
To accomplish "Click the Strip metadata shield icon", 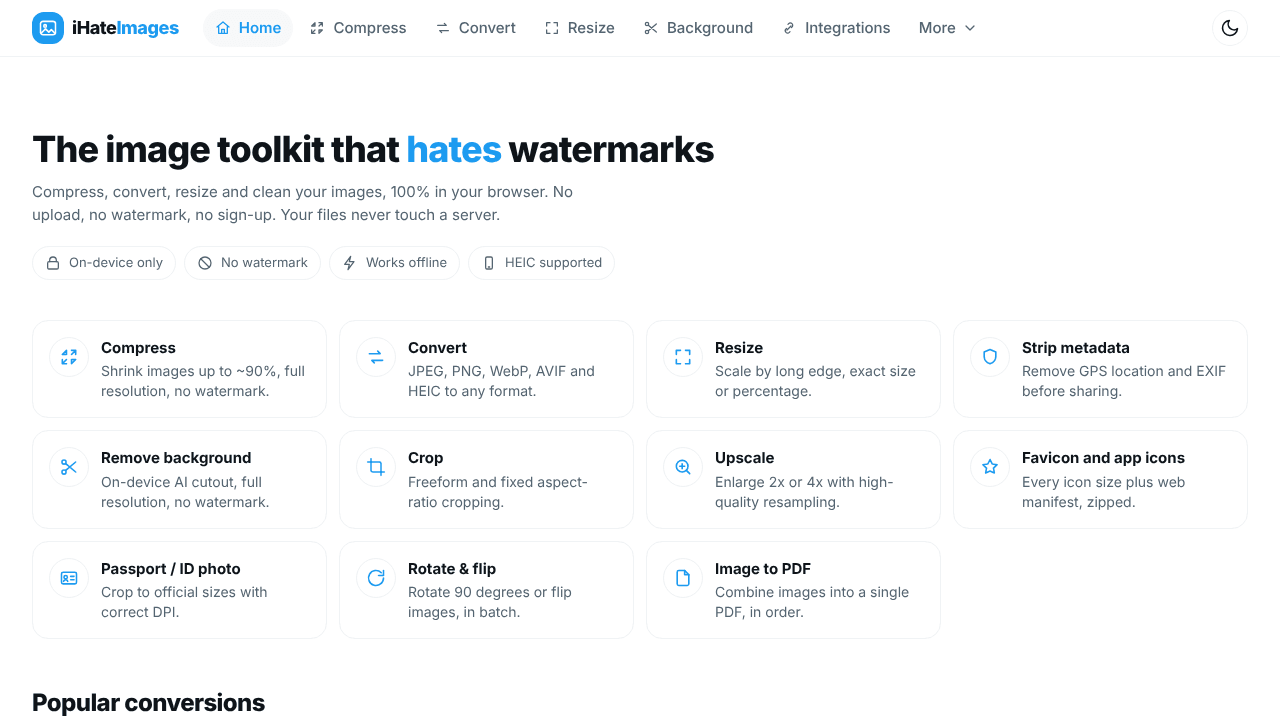I will [x=990, y=357].
